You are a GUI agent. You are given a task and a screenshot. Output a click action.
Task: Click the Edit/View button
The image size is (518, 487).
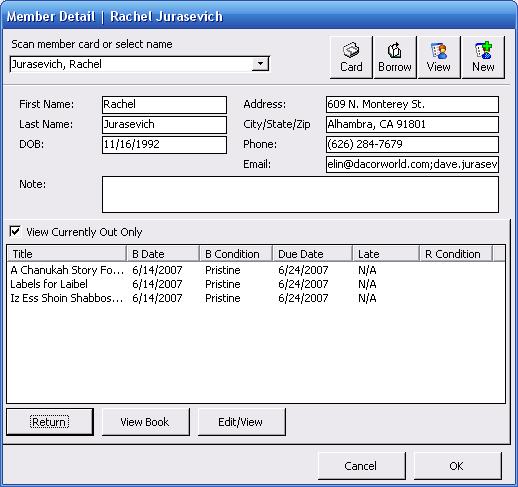241,422
